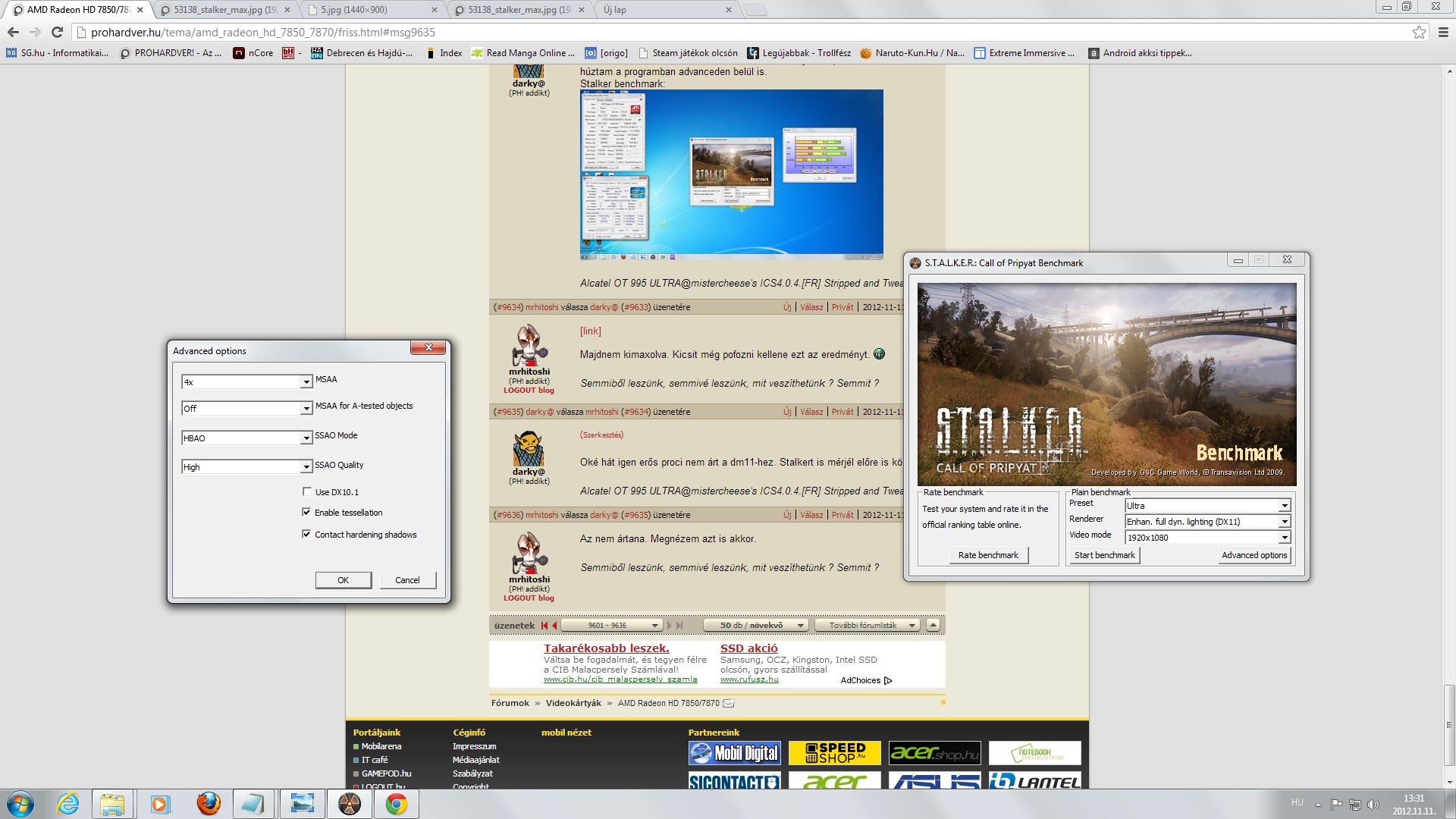This screenshot has width=1456, height=819.
Task: Click the page vertical scrollbar thumb
Action: click(x=1449, y=726)
